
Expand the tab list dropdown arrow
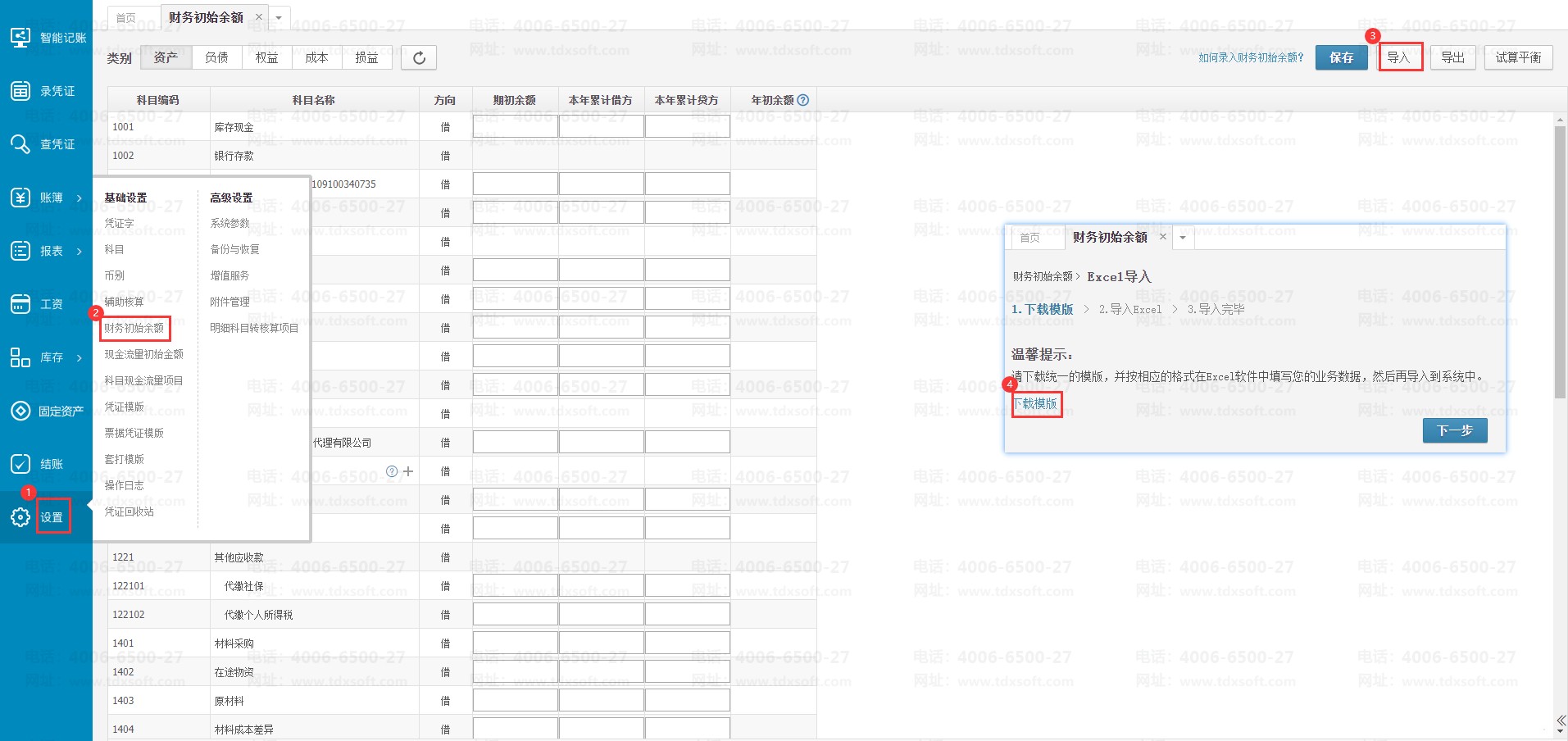pos(279,18)
